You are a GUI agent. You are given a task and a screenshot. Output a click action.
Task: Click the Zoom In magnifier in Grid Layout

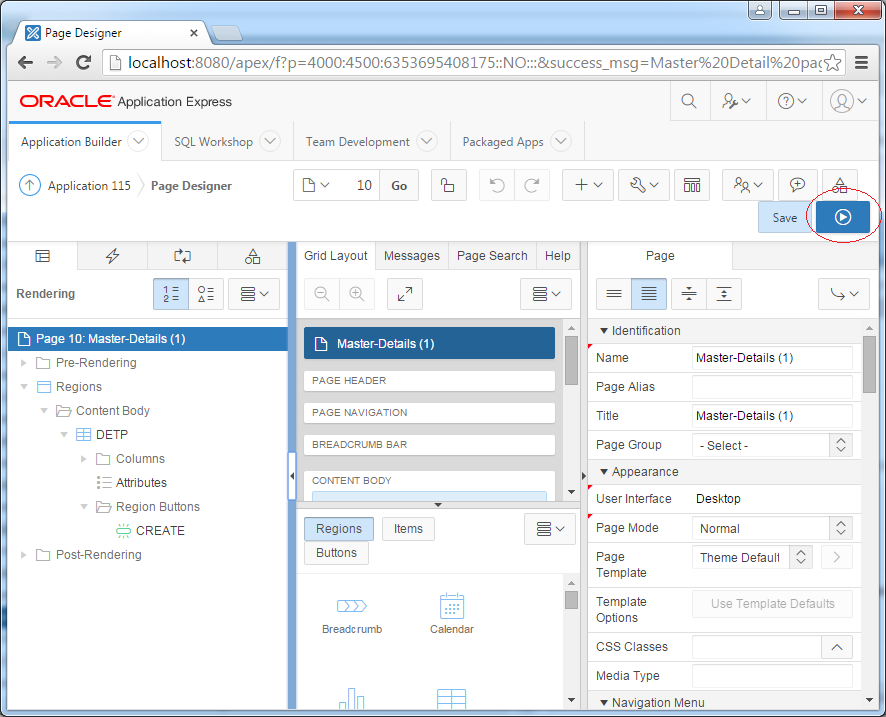point(357,294)
